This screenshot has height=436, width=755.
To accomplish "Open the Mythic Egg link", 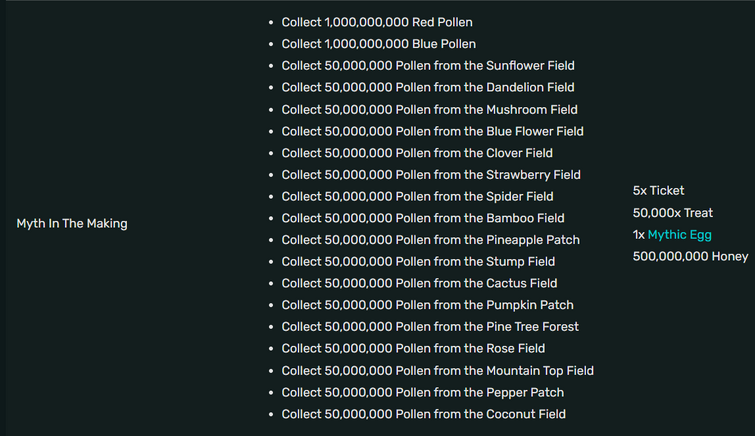I will point(679,235).
